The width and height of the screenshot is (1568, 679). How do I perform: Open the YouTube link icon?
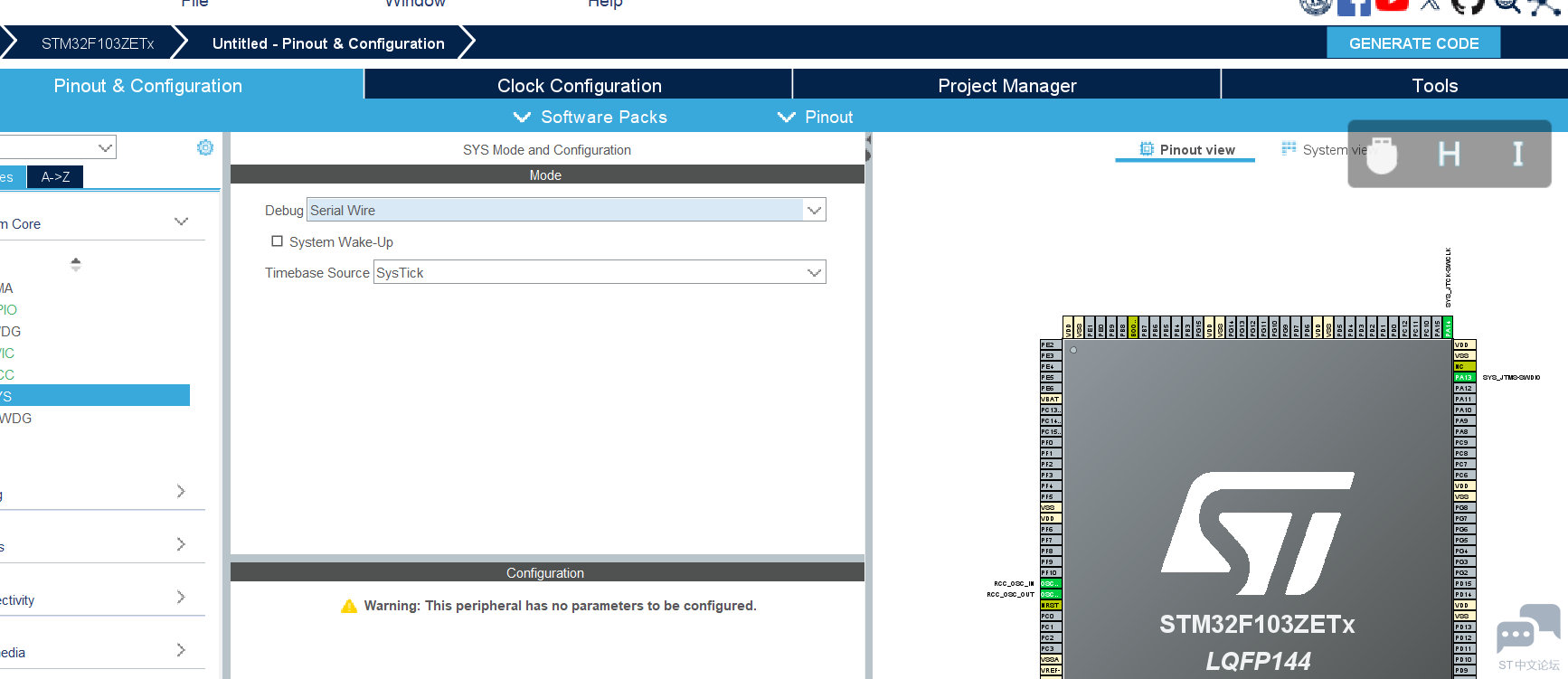pos(1393,5)
